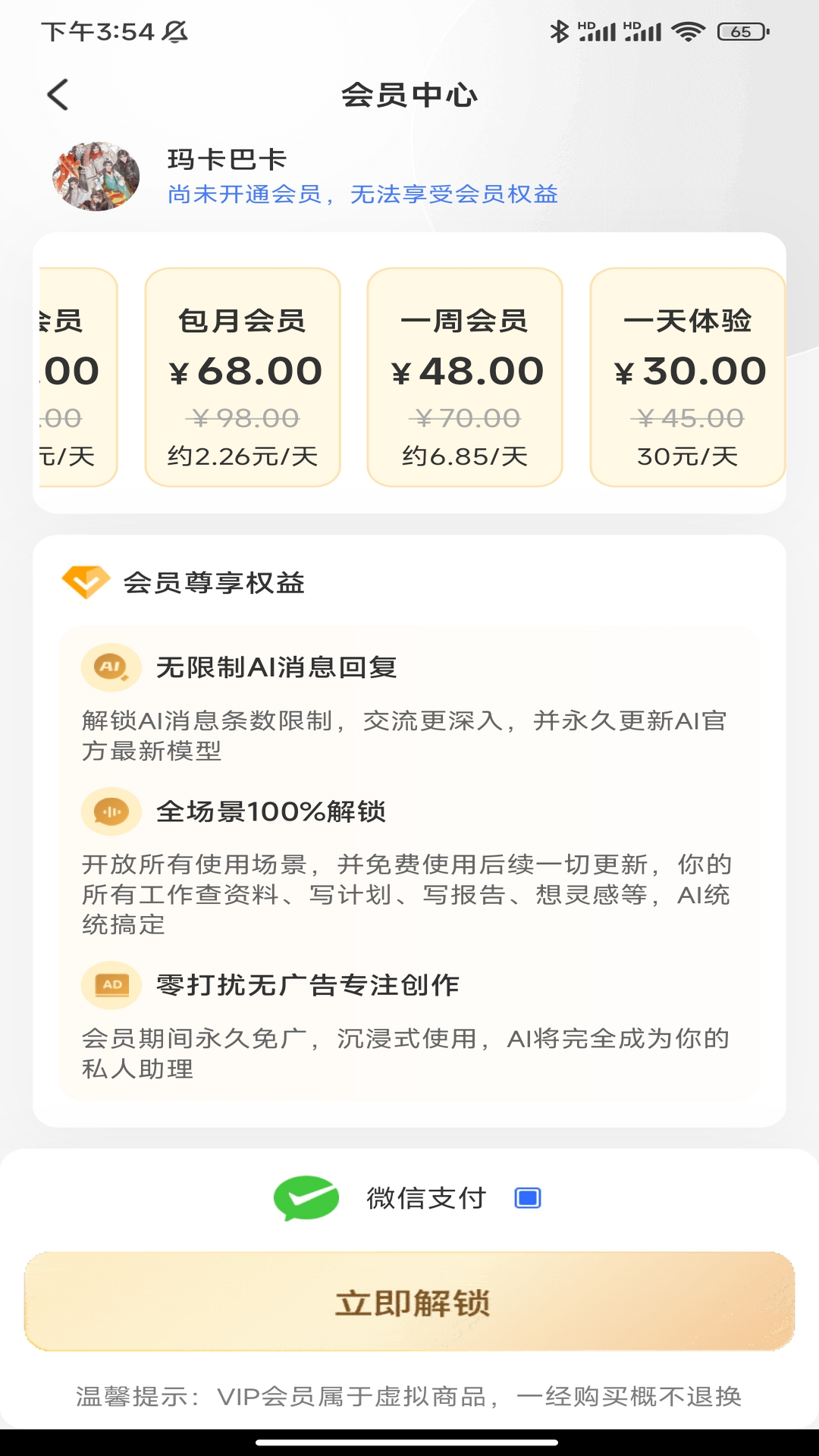This screenshot has width=819, height=1456.
Task: Tap the user profile avatar
Action: click(x=96, y=176)
